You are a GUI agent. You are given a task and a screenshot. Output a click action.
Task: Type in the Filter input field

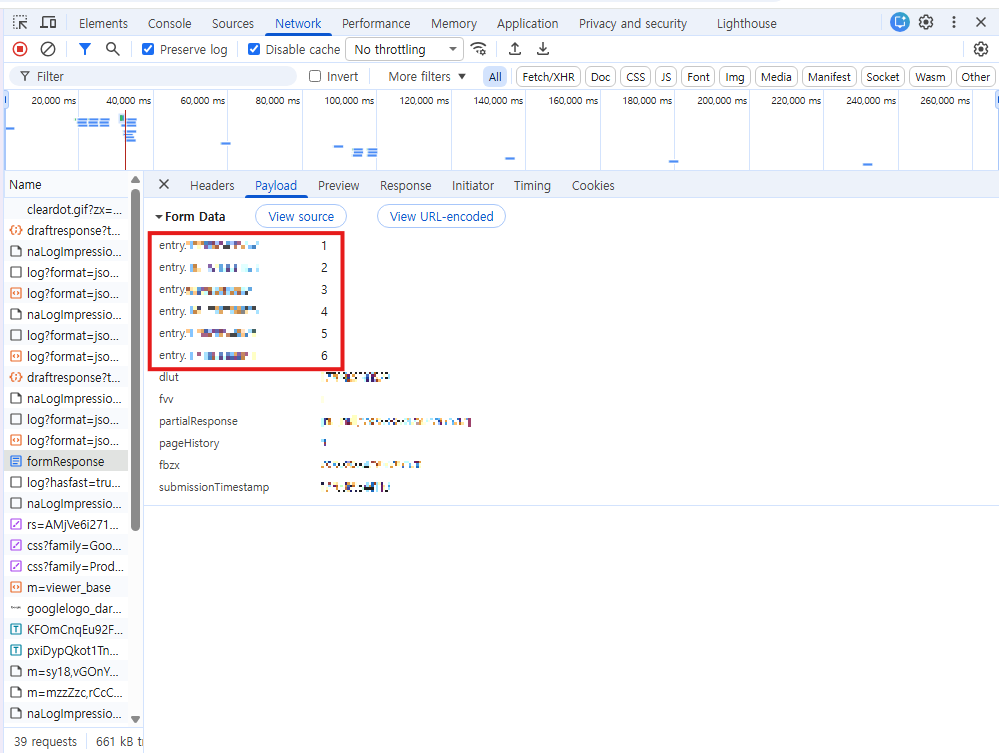tap(160, 77)
